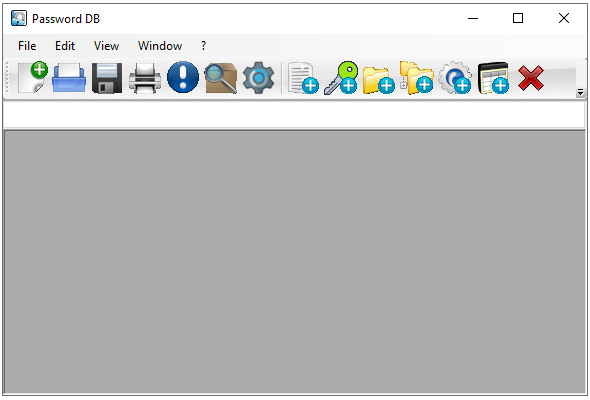Open search using the magnifying glass icon
The height and width of the screenshot is (400, 590).
(x=221, y=78)
